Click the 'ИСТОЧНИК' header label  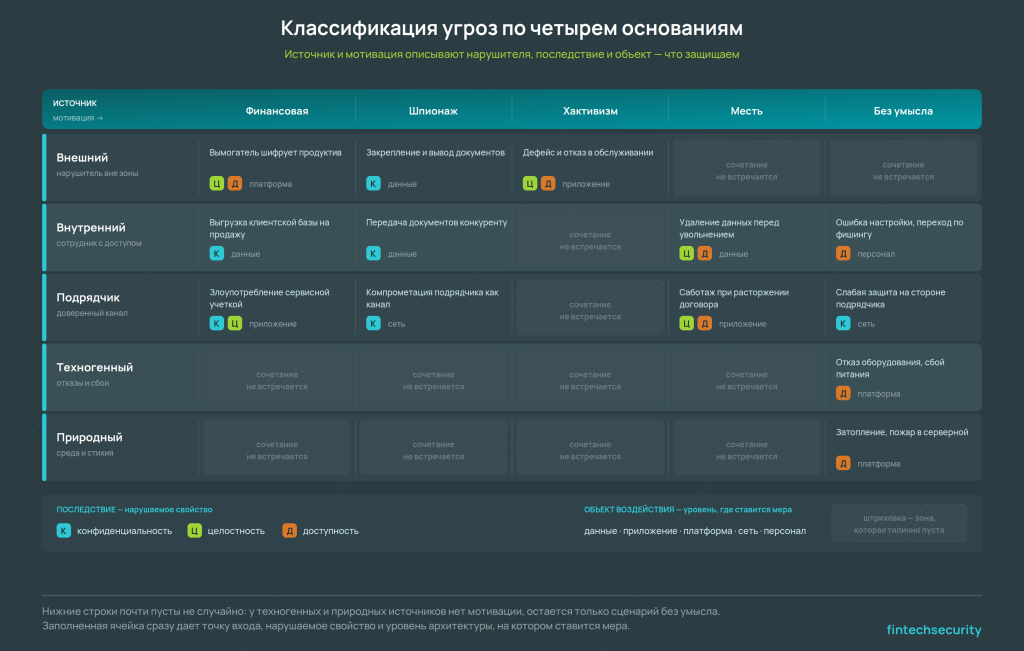(74, 103)
